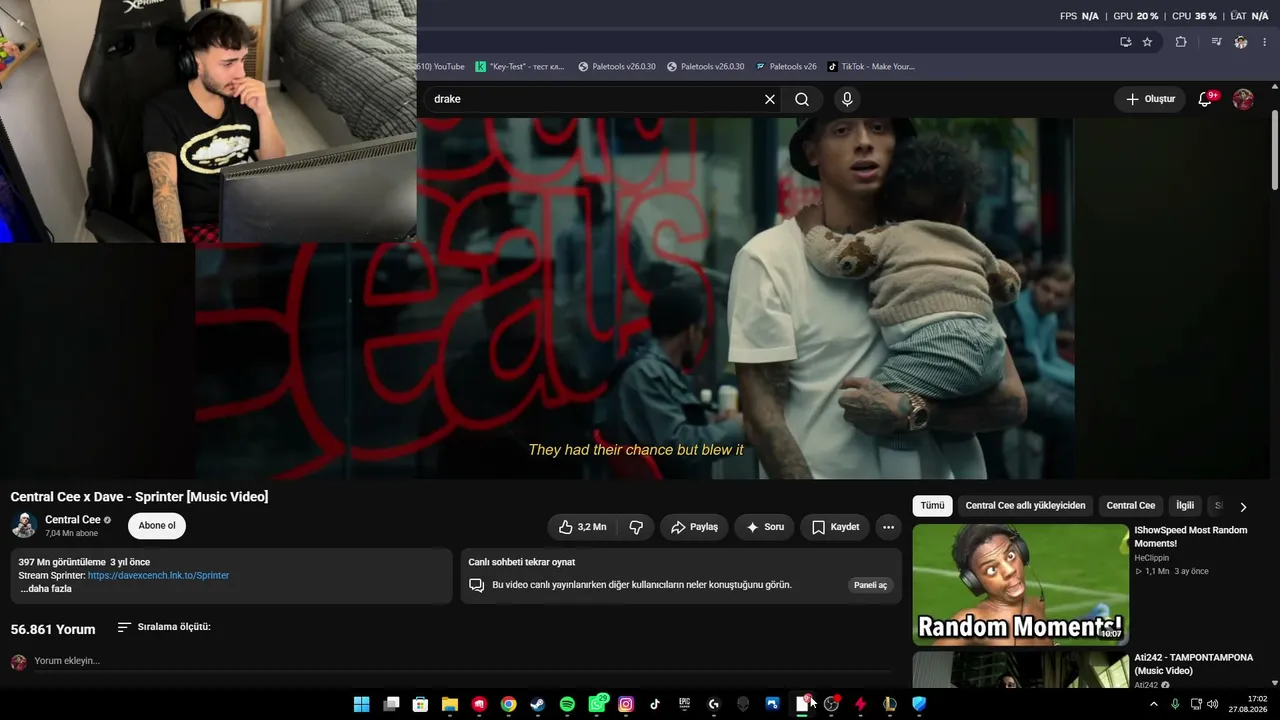Dislike the Sprinter video
This screenshot has height=720, width=1280.
pos(635,527)
